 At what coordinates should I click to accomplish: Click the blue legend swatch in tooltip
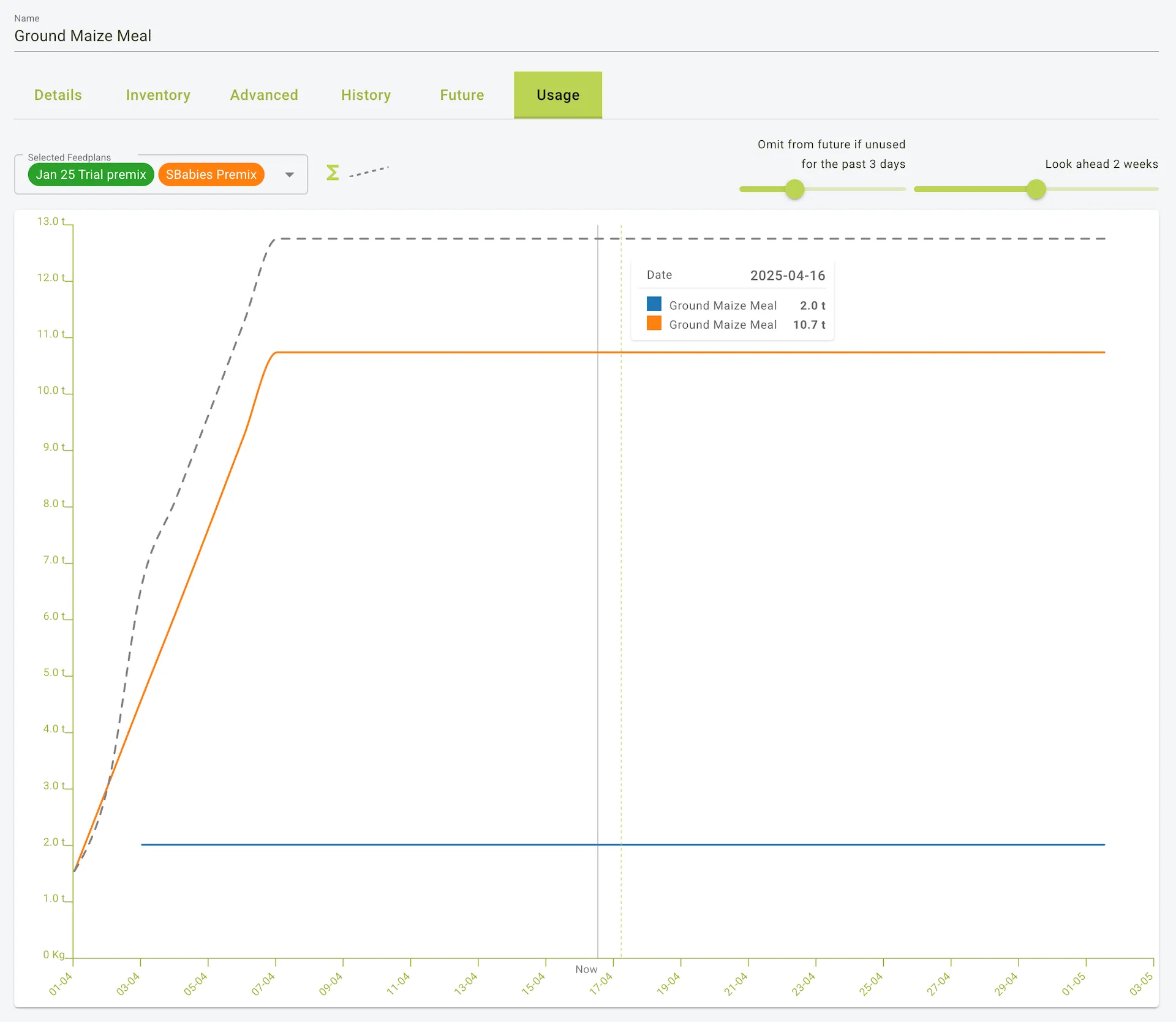click(654, 304)
